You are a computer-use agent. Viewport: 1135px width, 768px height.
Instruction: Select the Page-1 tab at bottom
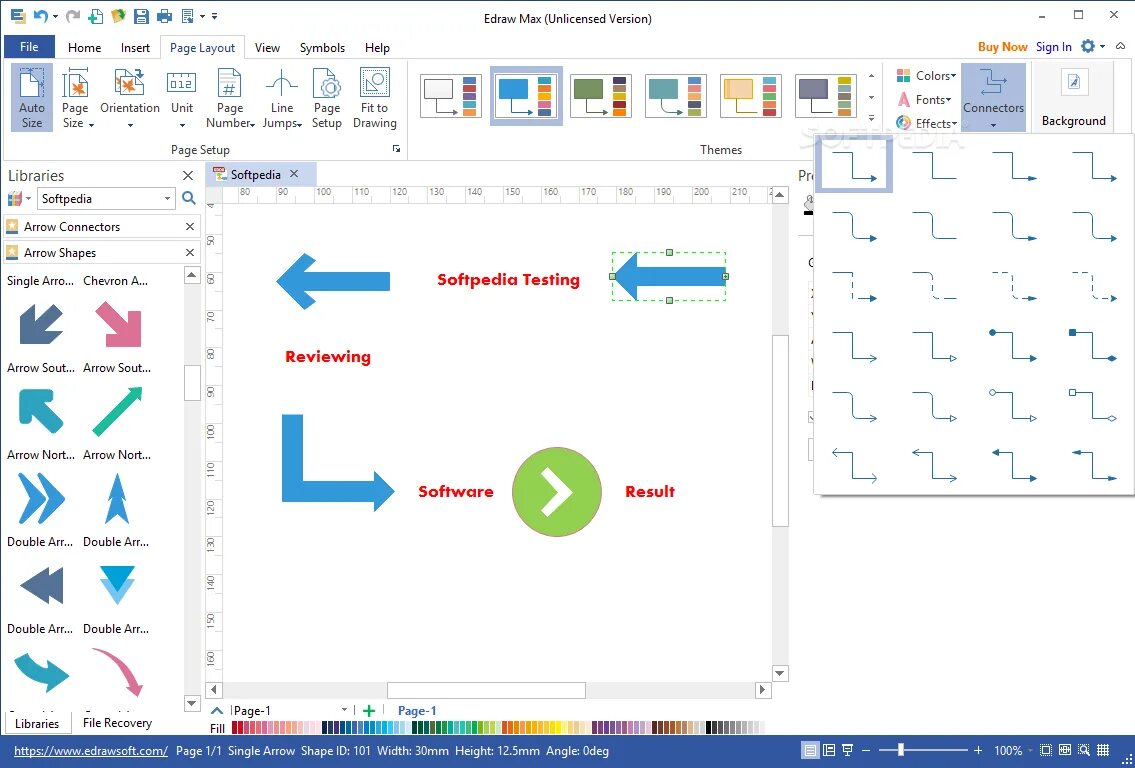point(417,711)
